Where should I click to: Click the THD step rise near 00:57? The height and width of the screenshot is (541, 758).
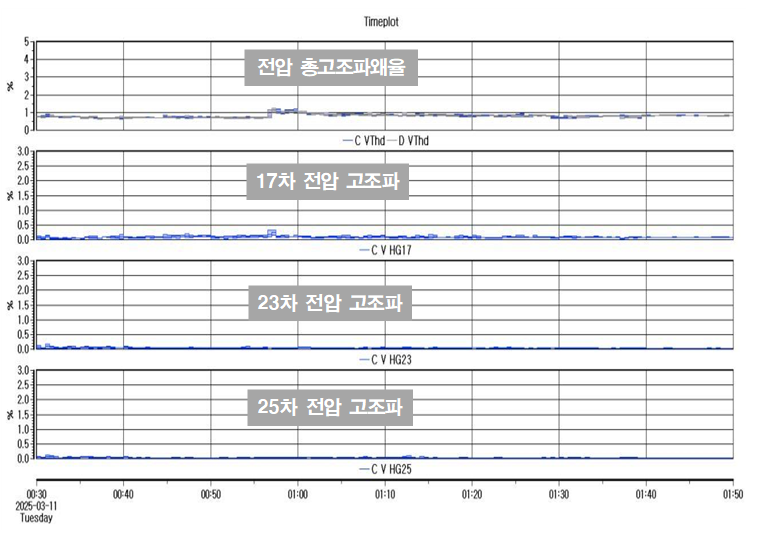[x=270, y=112]
